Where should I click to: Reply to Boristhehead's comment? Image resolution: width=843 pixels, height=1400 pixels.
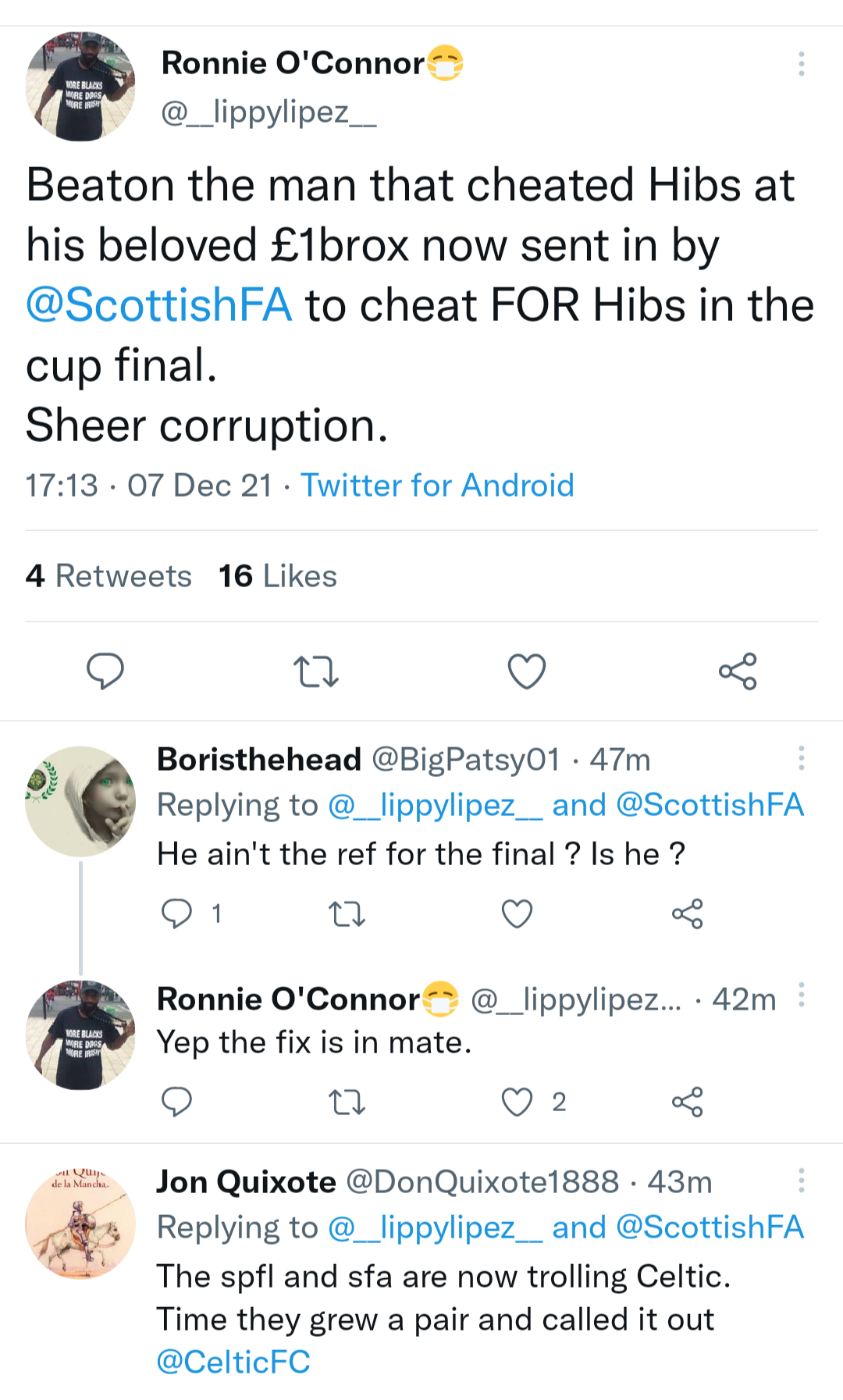click(x=176, y=913)
